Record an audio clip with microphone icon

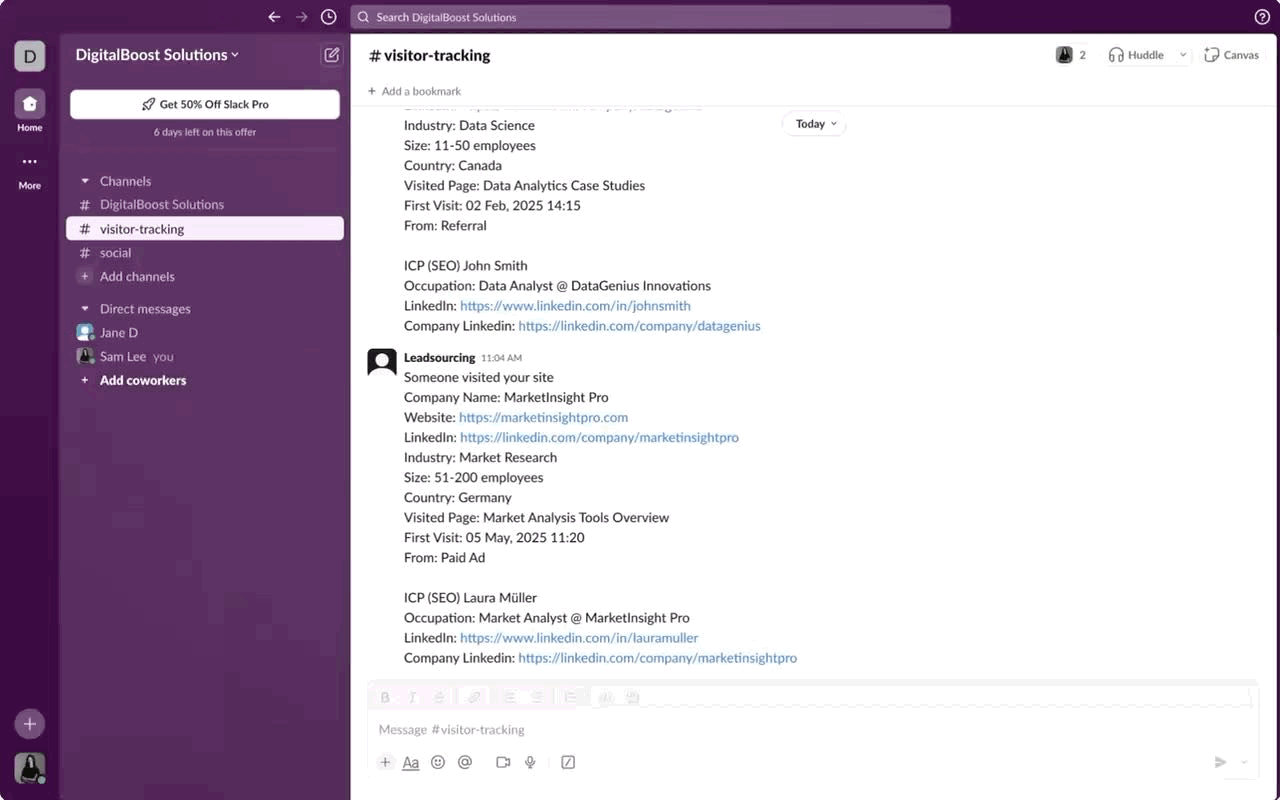click(x=530, y=762)
